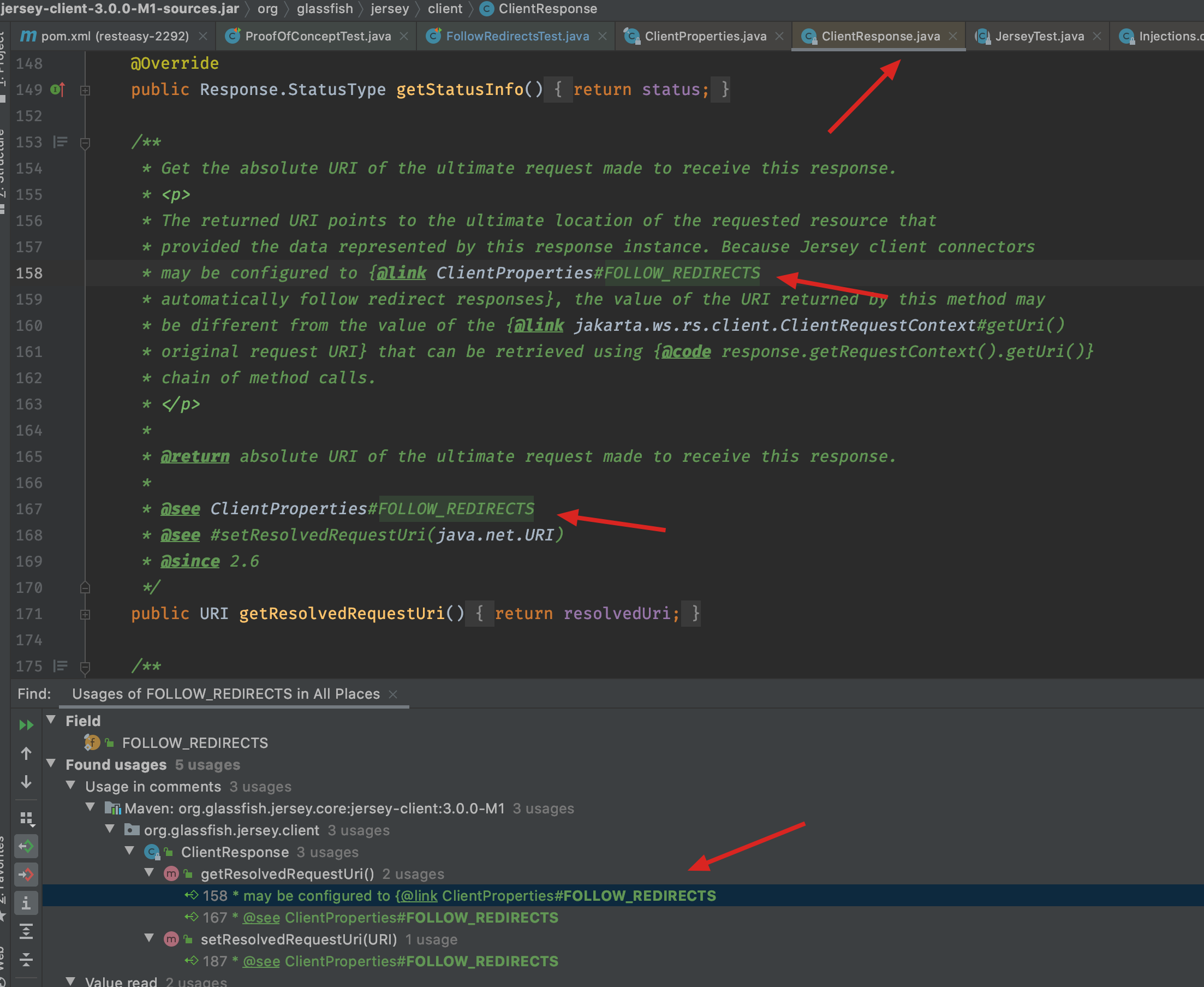Toggle the Show Read Access filter button
The height and width of the screenshot is (987, 1204).
click(x=26, y=846)
